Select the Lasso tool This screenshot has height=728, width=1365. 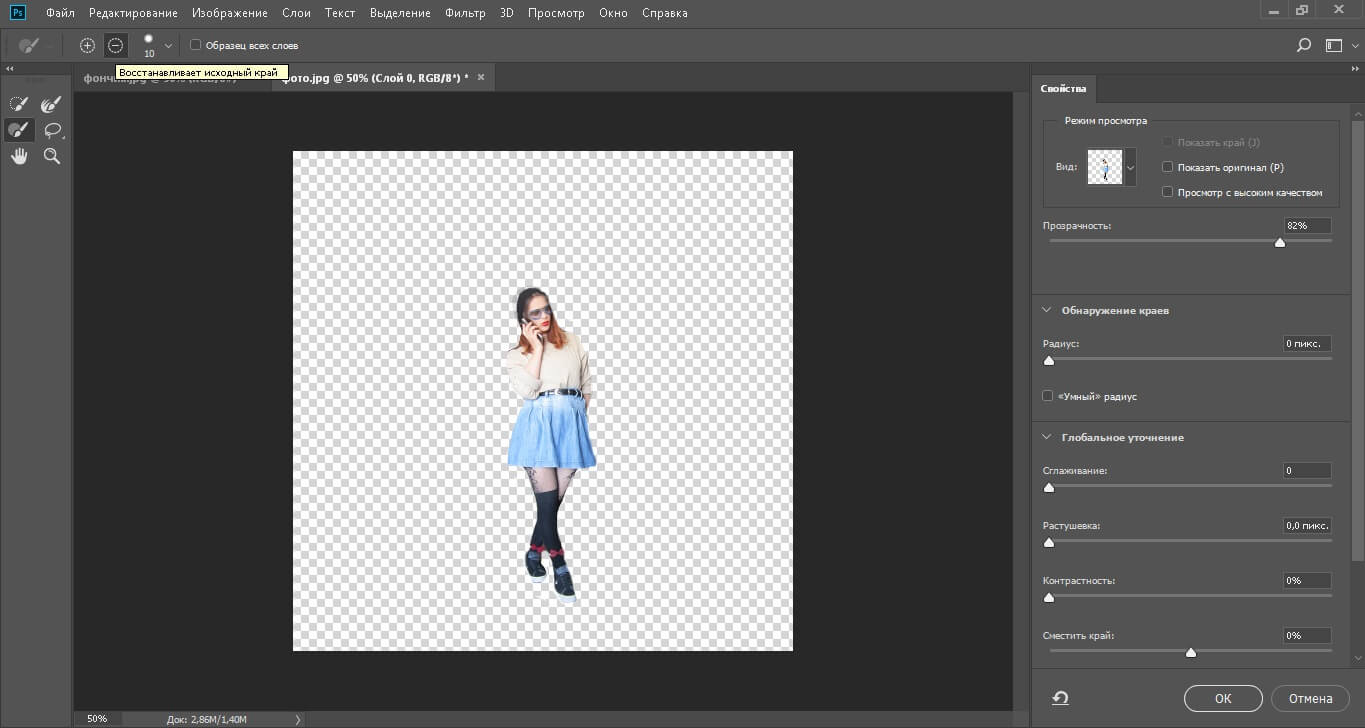coord(52,130)
